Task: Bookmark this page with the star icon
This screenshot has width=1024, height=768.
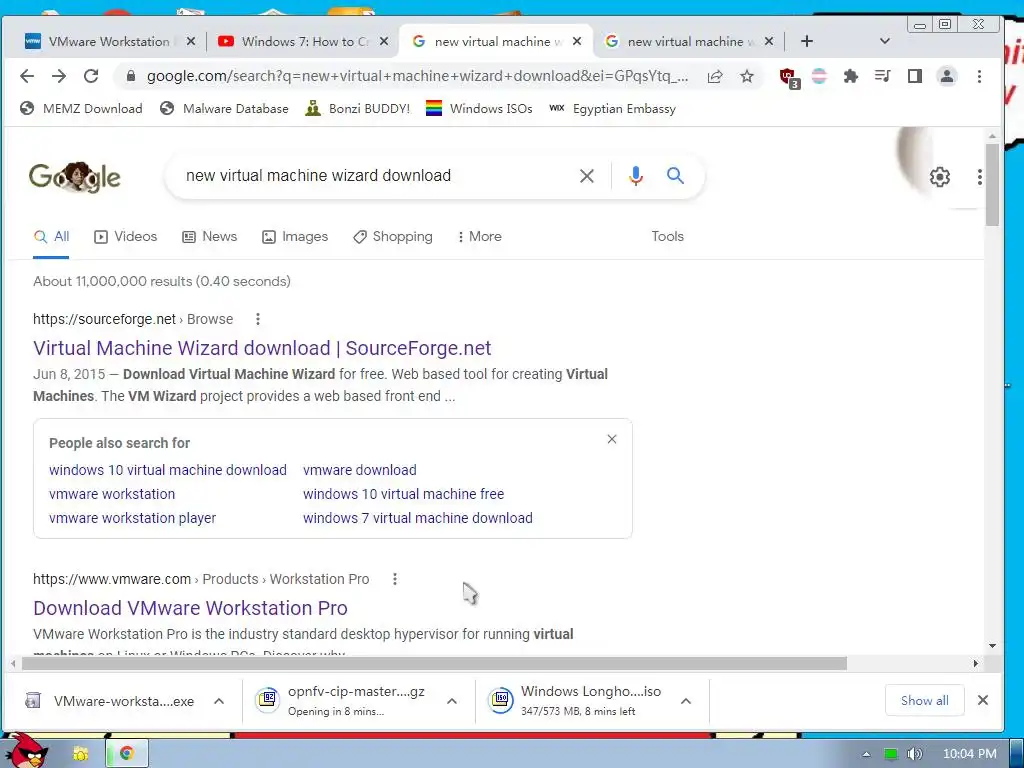Action: [x=747, y=76]
